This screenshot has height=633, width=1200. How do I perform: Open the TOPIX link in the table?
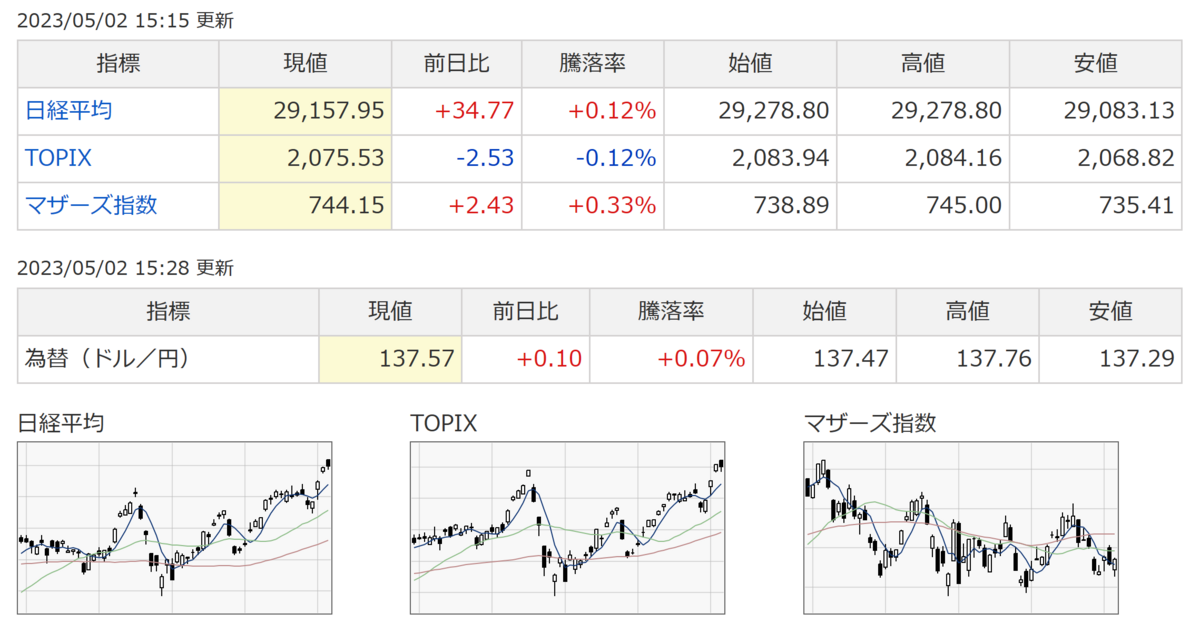coord(59,158)
